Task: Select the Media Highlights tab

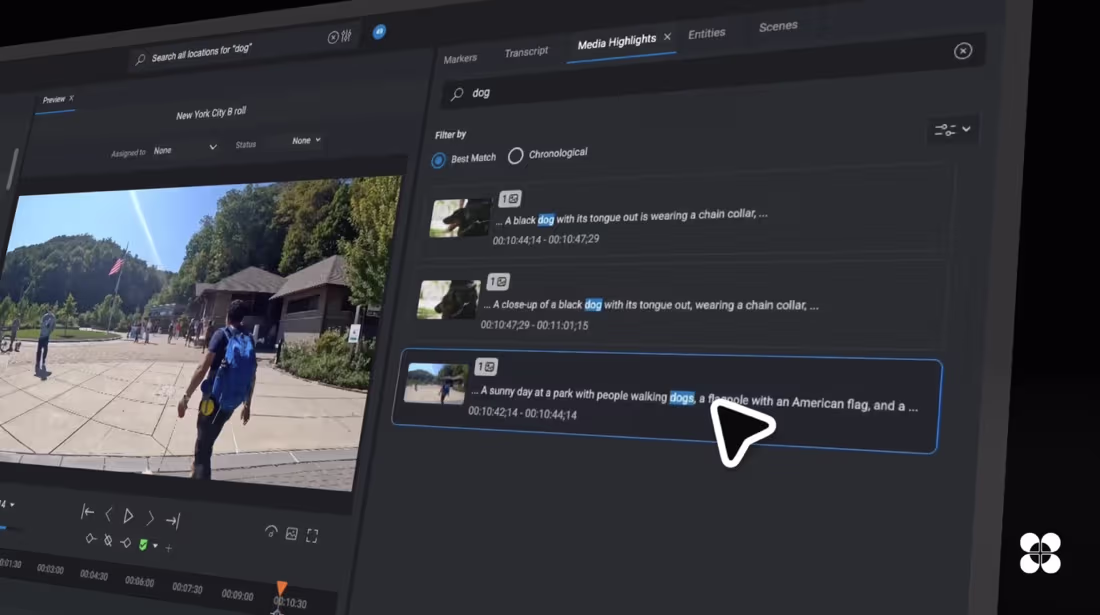Action: tap(617, 42)
